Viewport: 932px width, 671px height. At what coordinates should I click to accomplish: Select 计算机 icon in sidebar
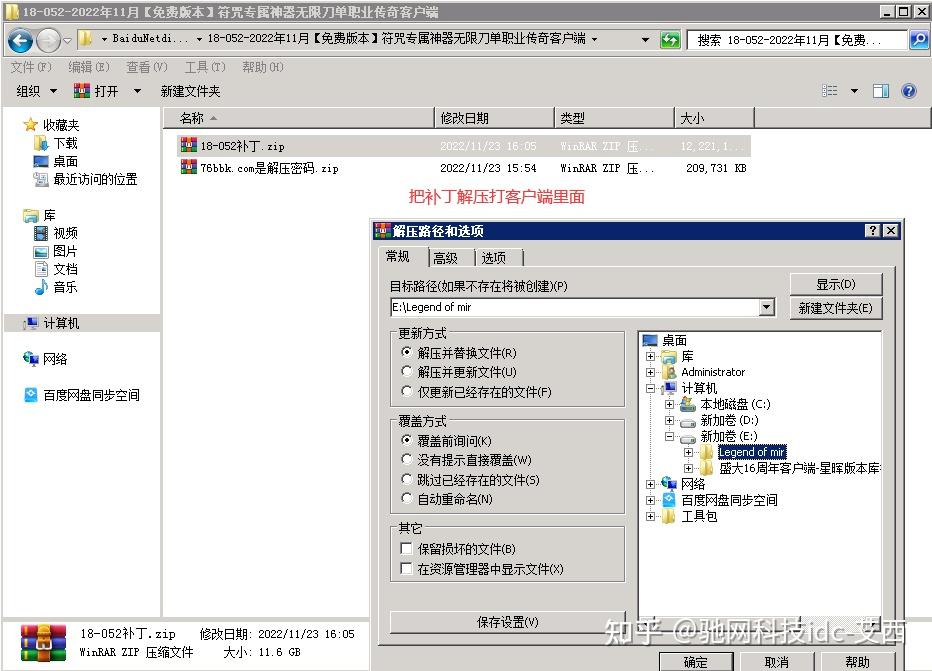[x=31, y=323]
